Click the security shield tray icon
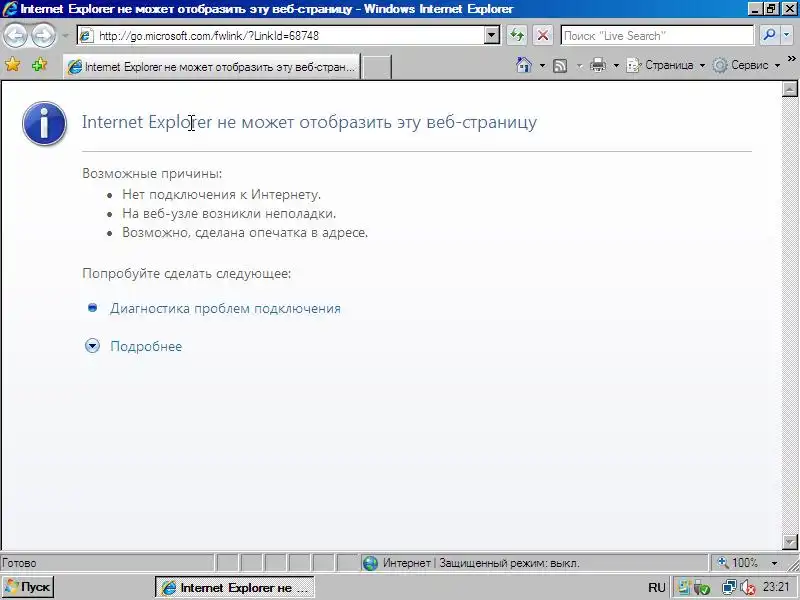 [703, 588]
